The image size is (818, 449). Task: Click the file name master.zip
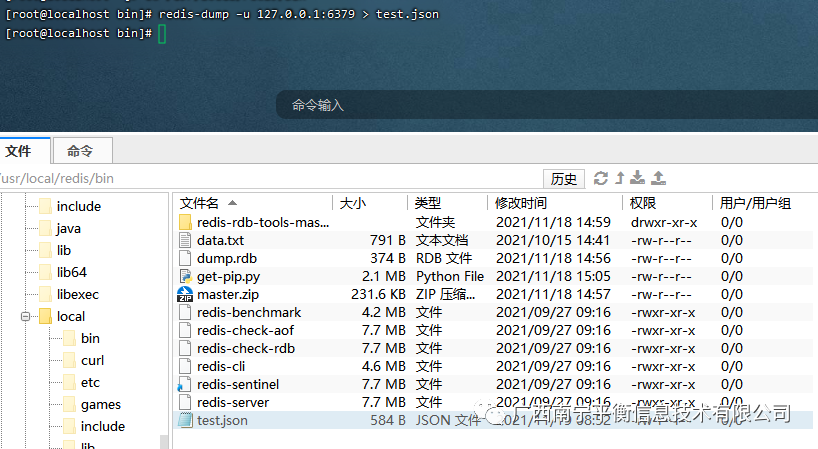pyautogui.click(x=227, y=295)
